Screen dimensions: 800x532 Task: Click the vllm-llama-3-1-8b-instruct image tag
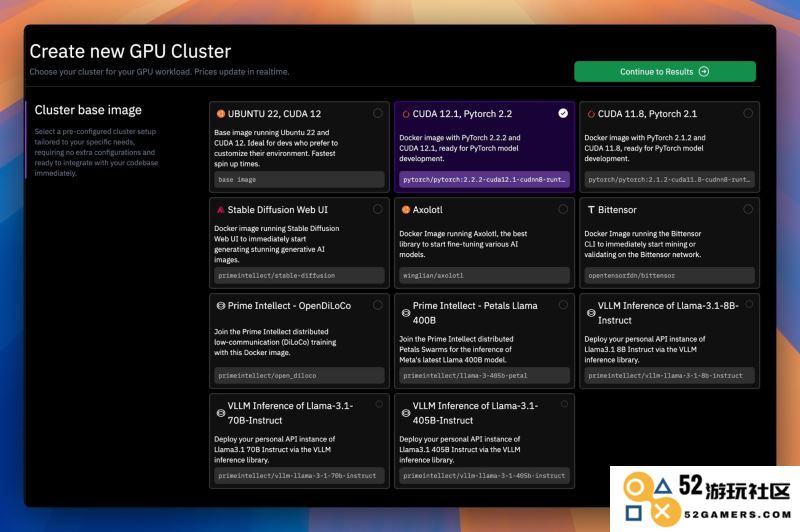pos(669,375)
